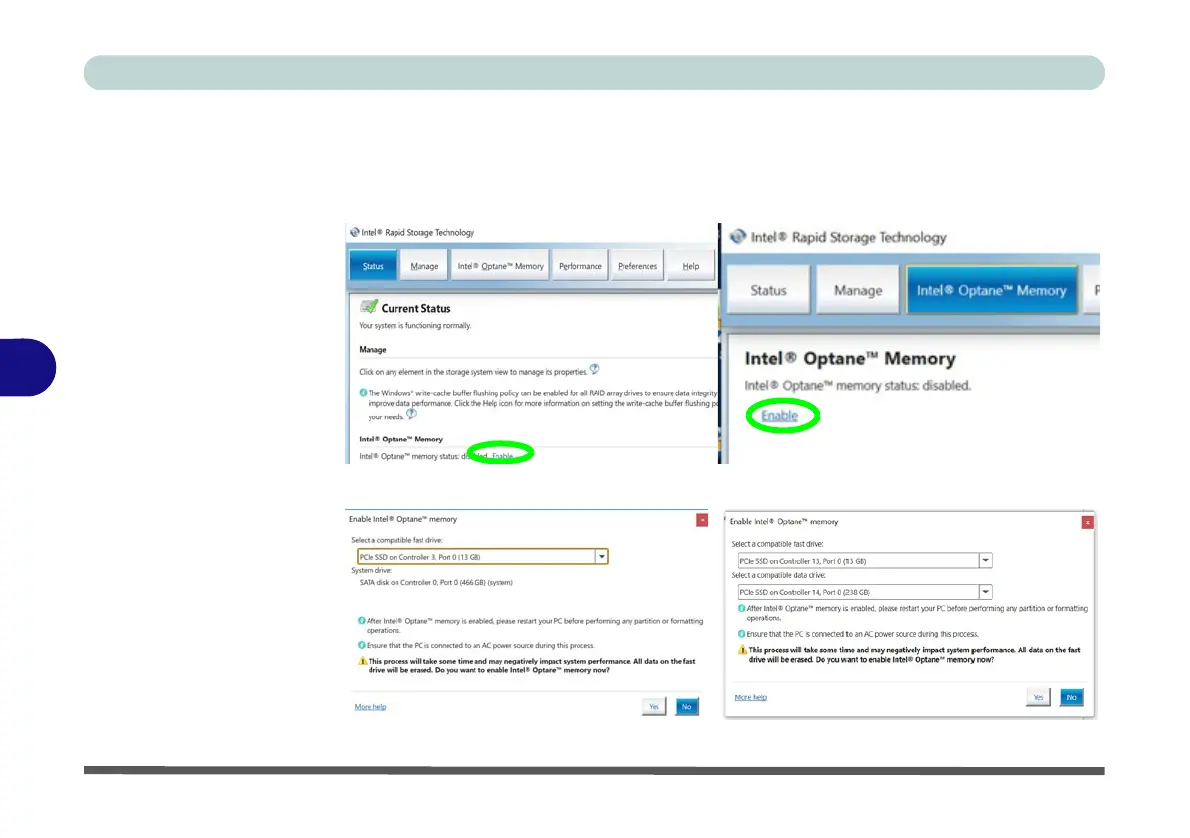Select highlighted Intel Optane Memory tab
Viewport: 1190px width, 838px height.
[x=991, y=290]
